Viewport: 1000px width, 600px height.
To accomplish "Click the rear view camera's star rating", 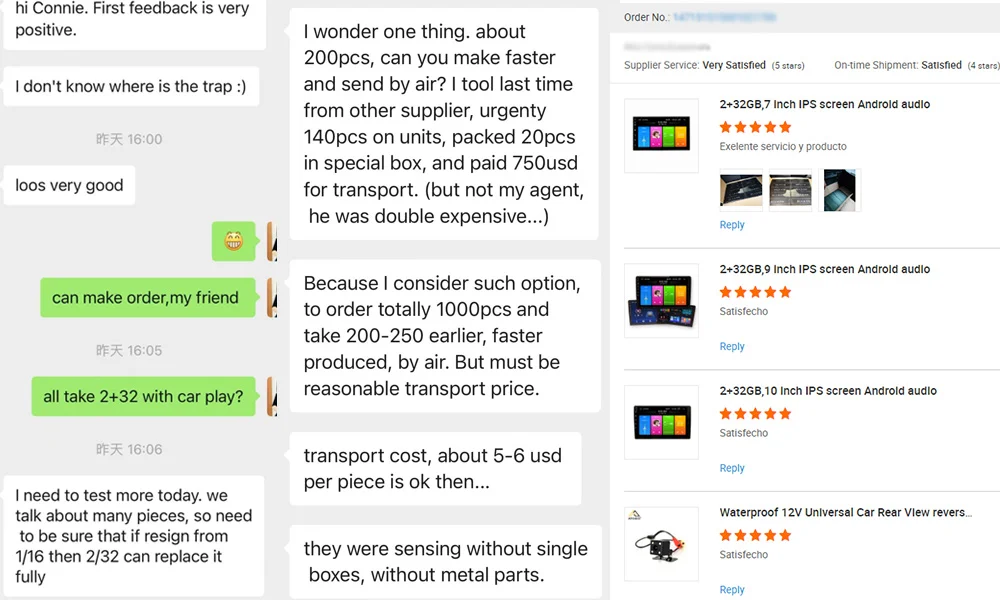I will 755,536.
